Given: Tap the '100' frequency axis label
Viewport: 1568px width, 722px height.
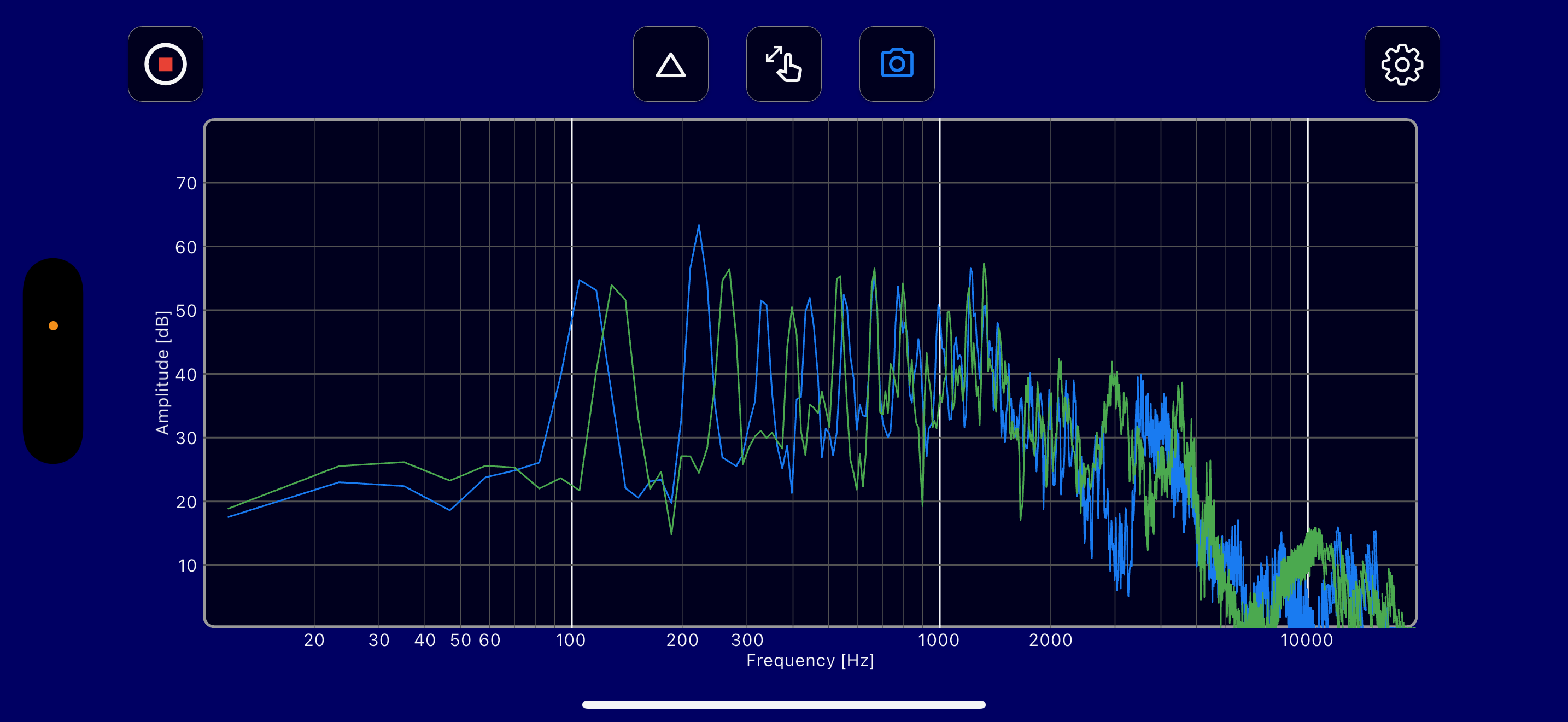Looking at the screenshot, I should click(571, 640).
